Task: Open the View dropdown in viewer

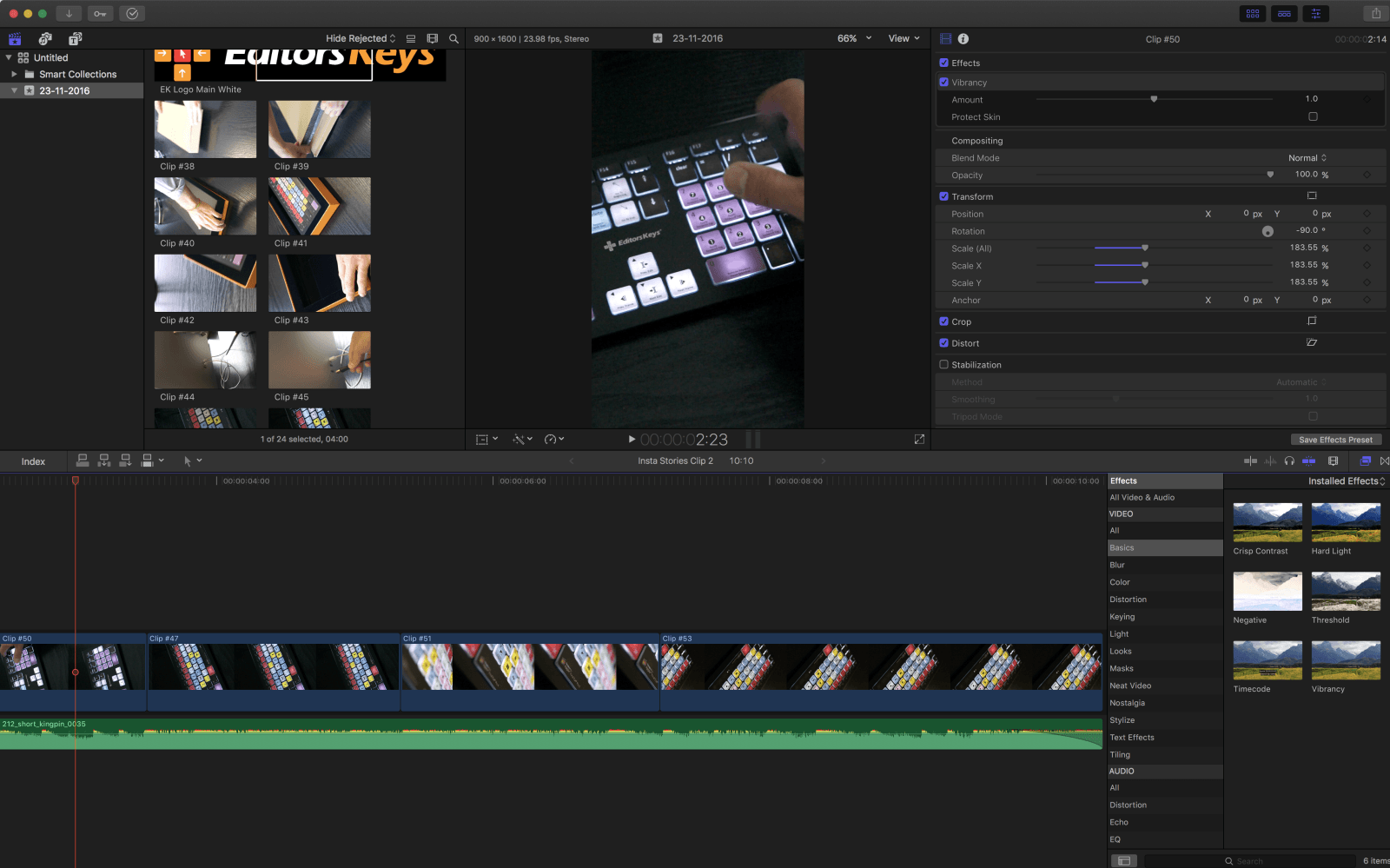Action: click(903, 39)
